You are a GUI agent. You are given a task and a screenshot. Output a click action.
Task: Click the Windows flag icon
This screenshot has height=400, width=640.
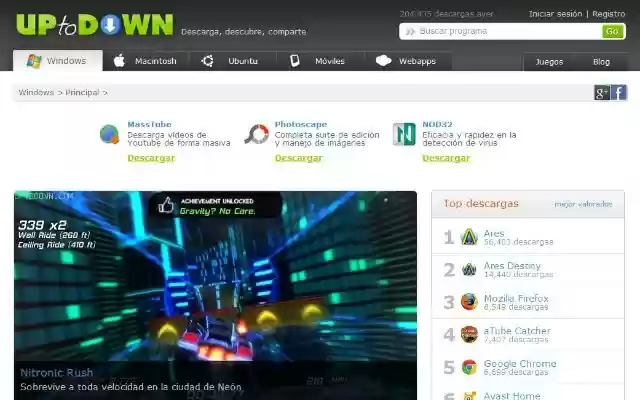click(x=34, y=61)
